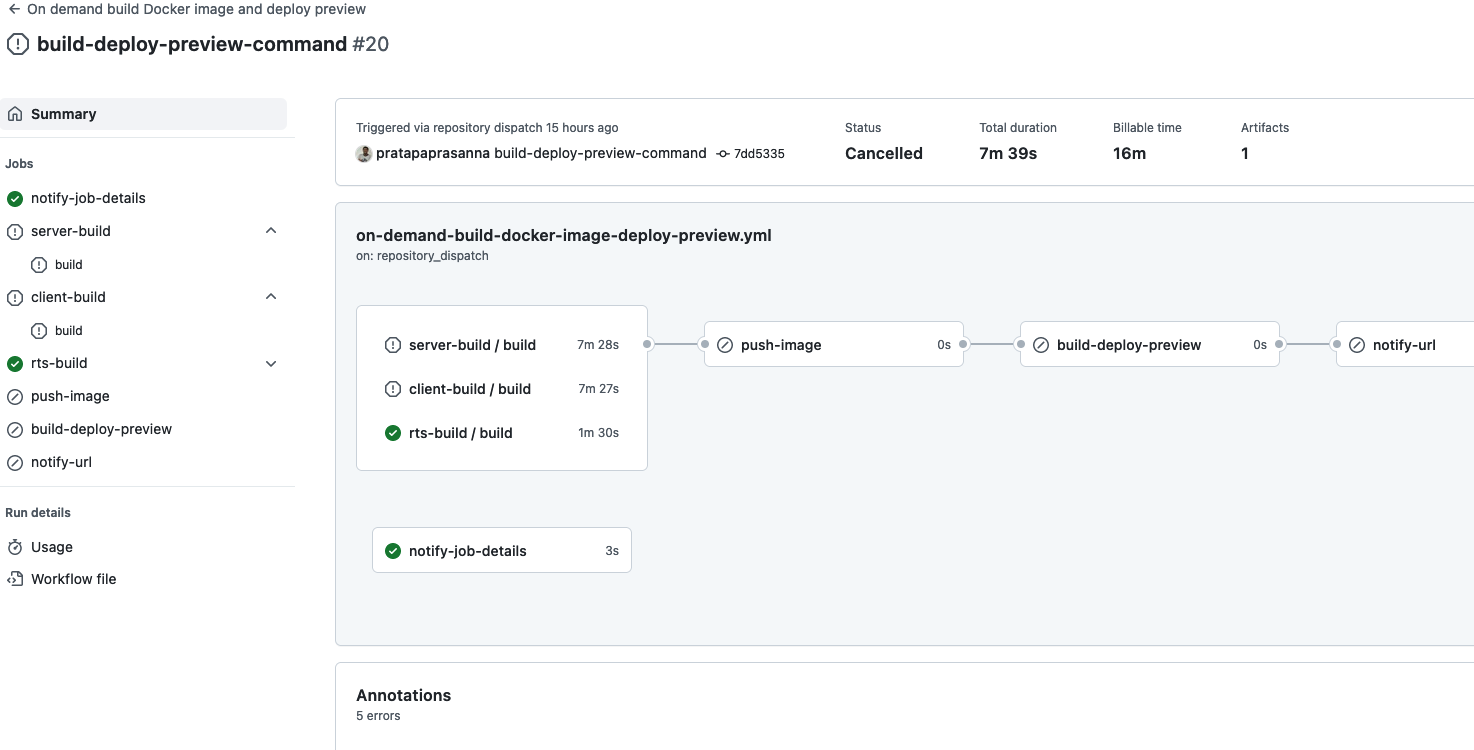Open artifacts count link
Image resolution: width=1474 pixels, height=750 pixels.
coord(1245,154)
